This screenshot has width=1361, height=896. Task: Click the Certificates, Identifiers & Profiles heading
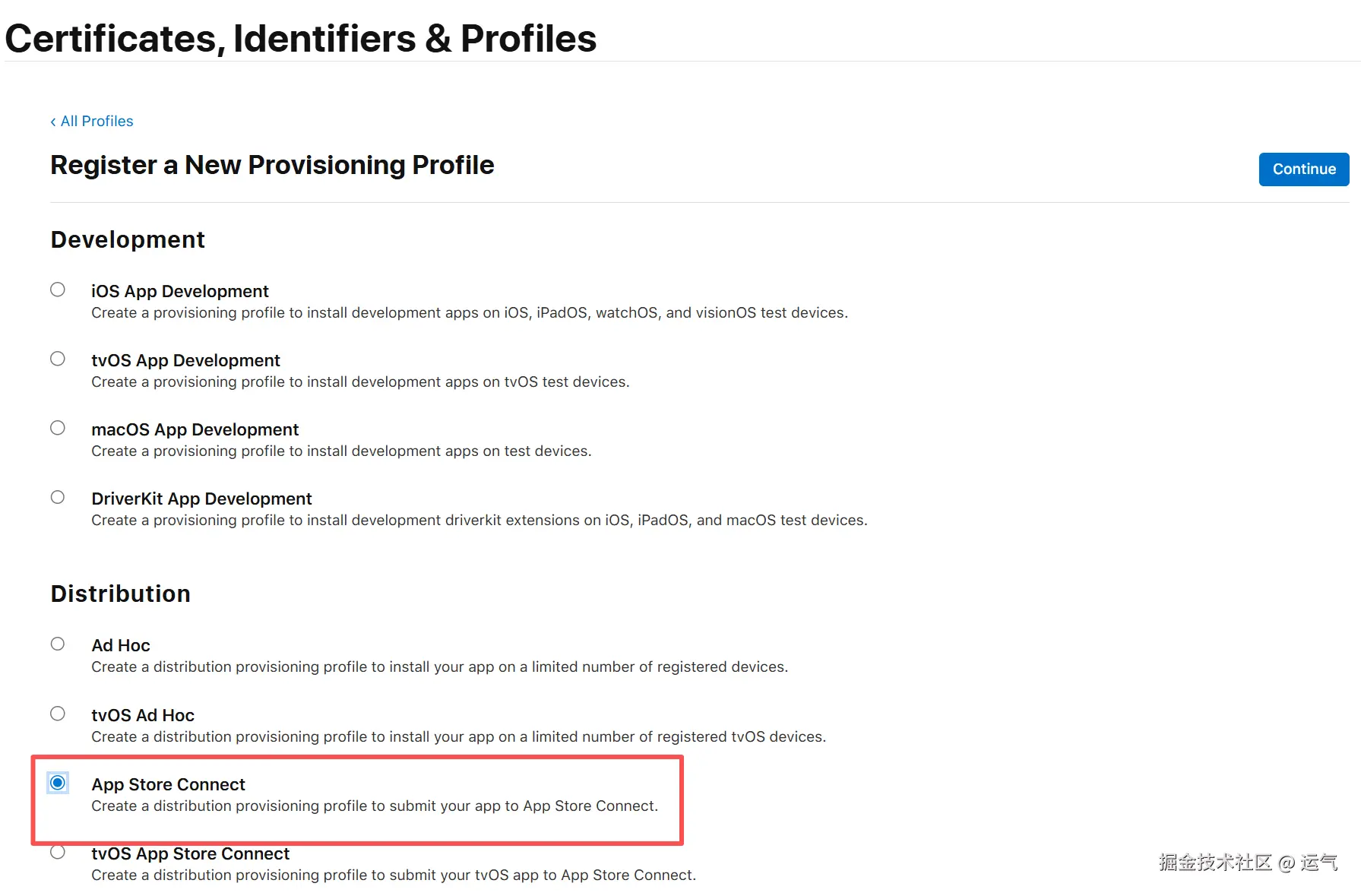pos(300,39)
